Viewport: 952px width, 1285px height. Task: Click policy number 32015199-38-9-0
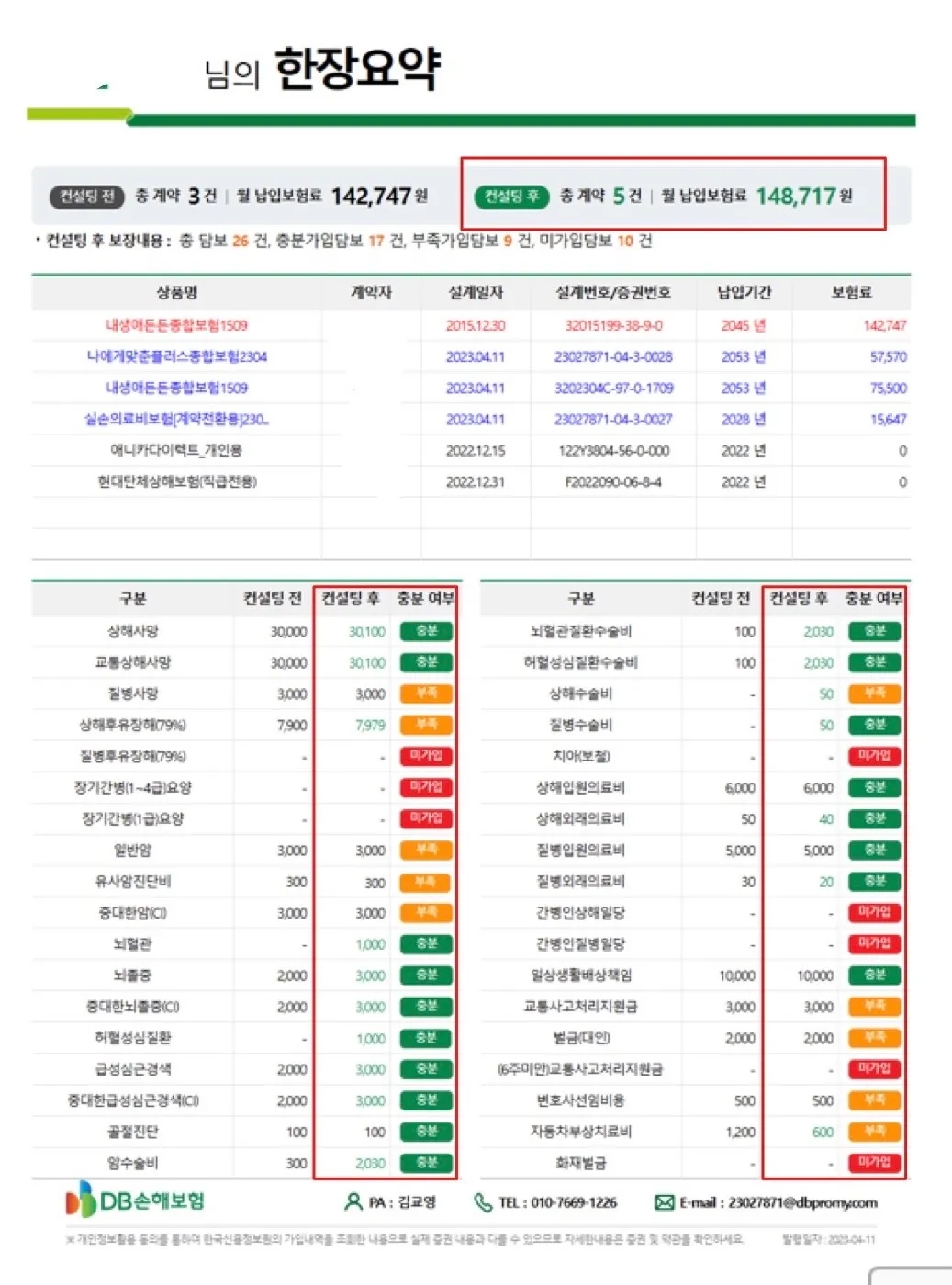click(613, 325)
